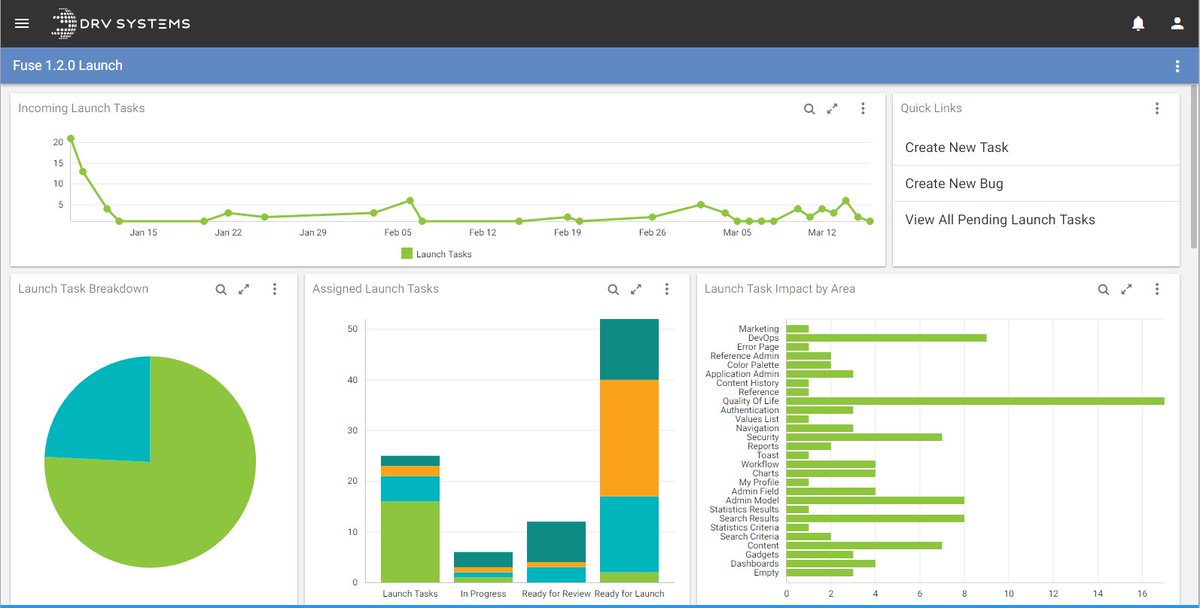Click the Quick Links title
1200x608 pixels.
(931, 108)
